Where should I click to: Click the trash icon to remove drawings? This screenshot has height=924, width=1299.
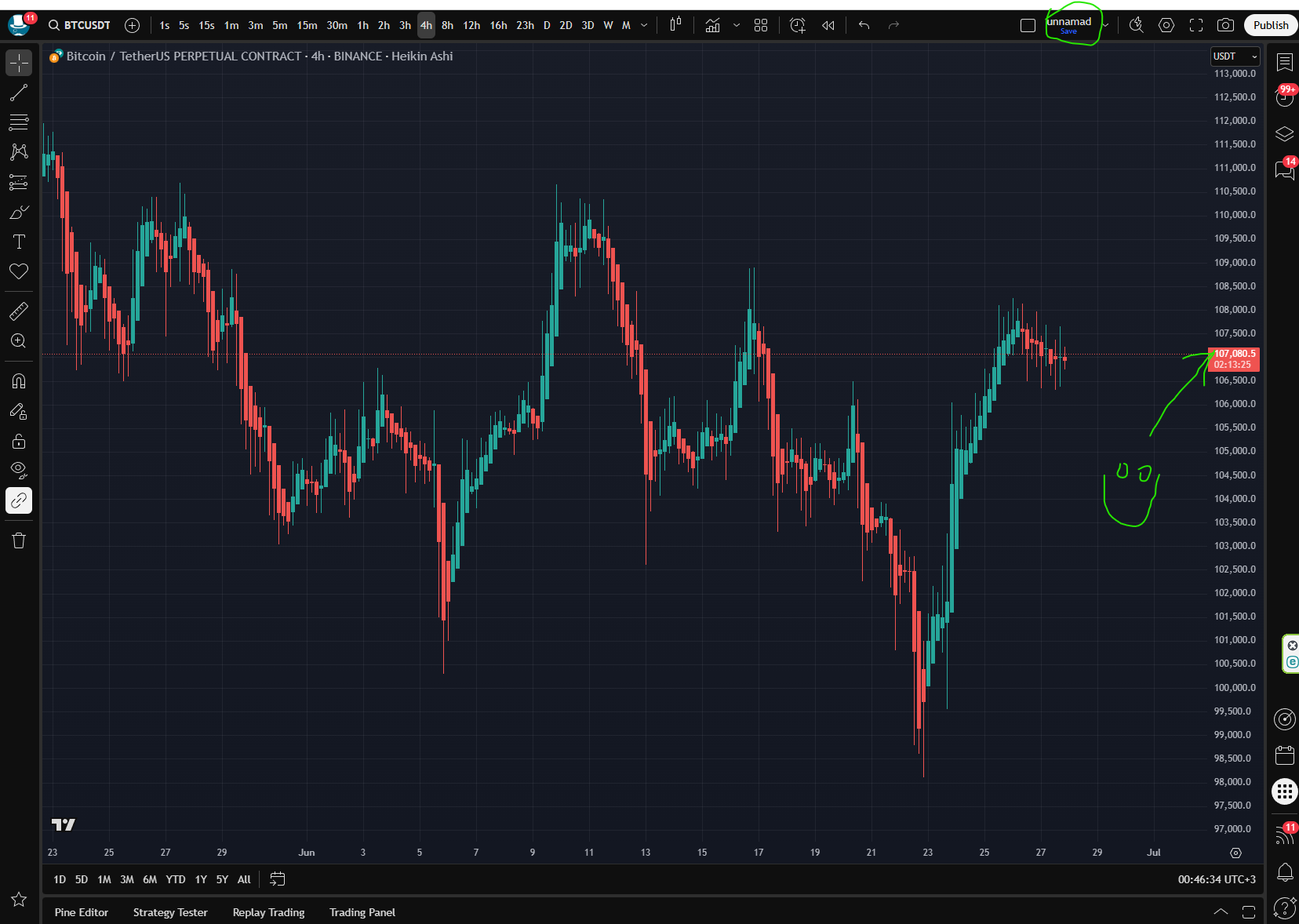tap(19, 540)
